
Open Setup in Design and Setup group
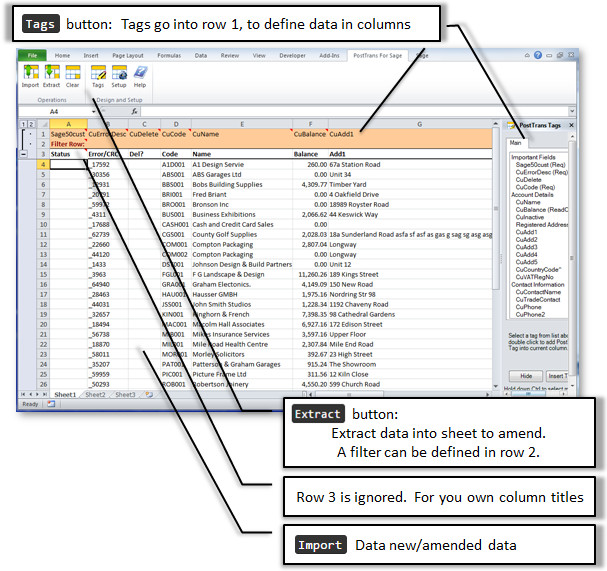[x=119, y=75]
